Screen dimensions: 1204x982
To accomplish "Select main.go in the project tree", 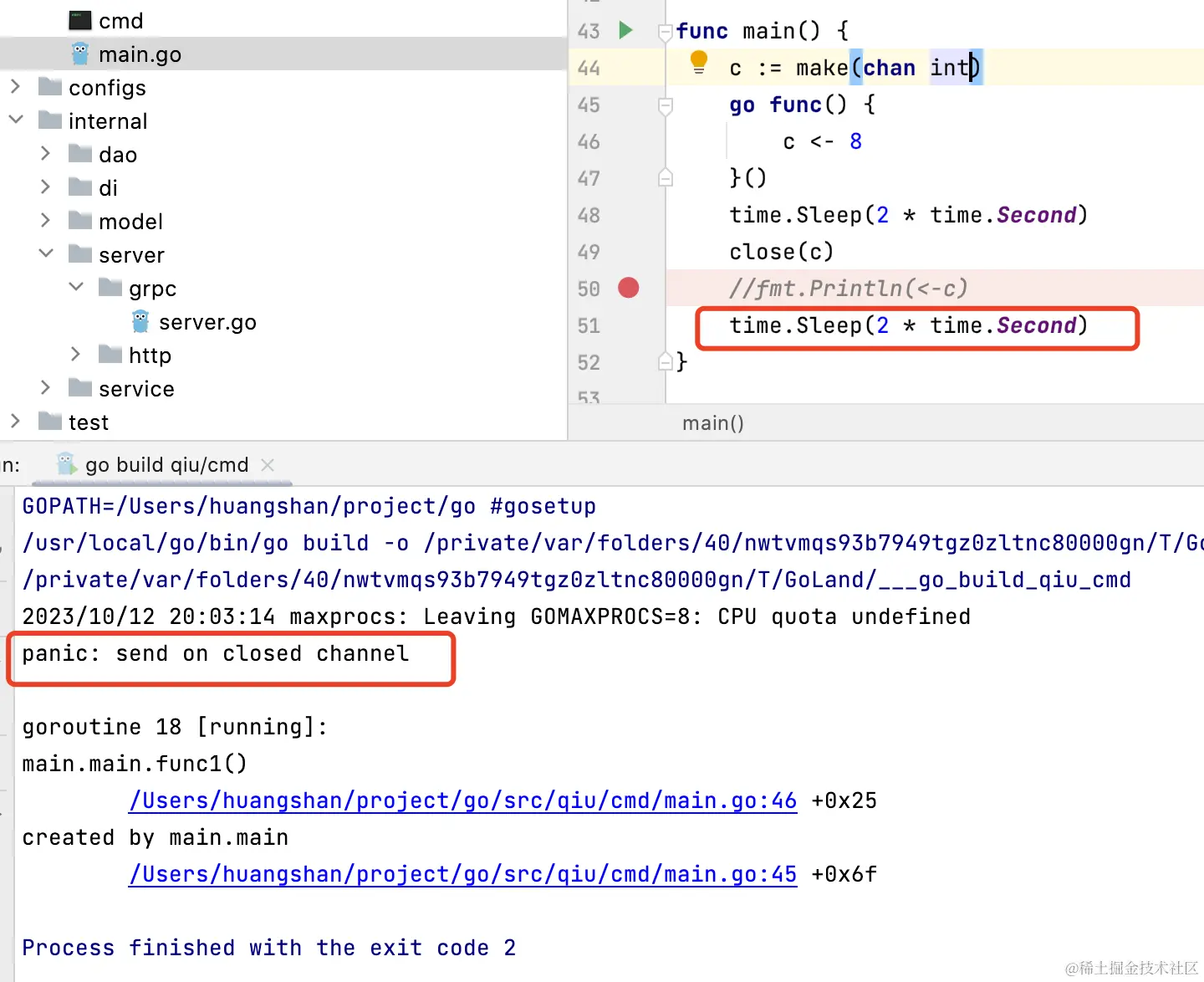I will click(x=283, y=54).
